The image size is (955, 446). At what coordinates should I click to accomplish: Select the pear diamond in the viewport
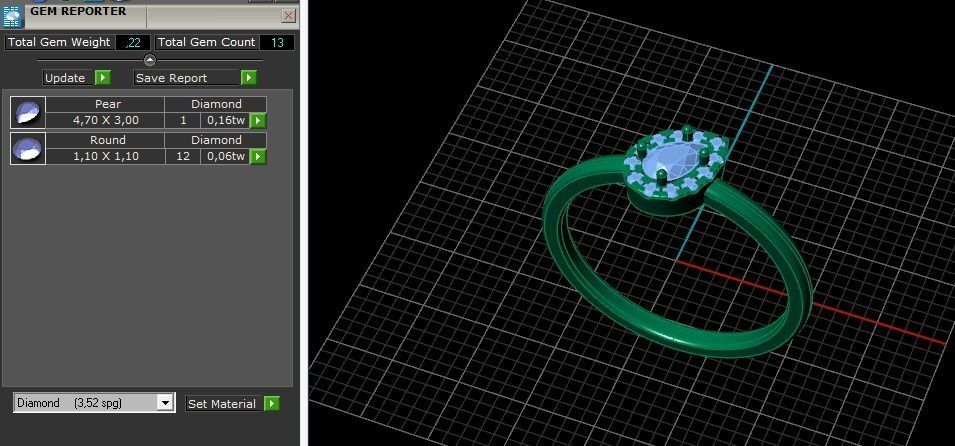click(670, 161)
